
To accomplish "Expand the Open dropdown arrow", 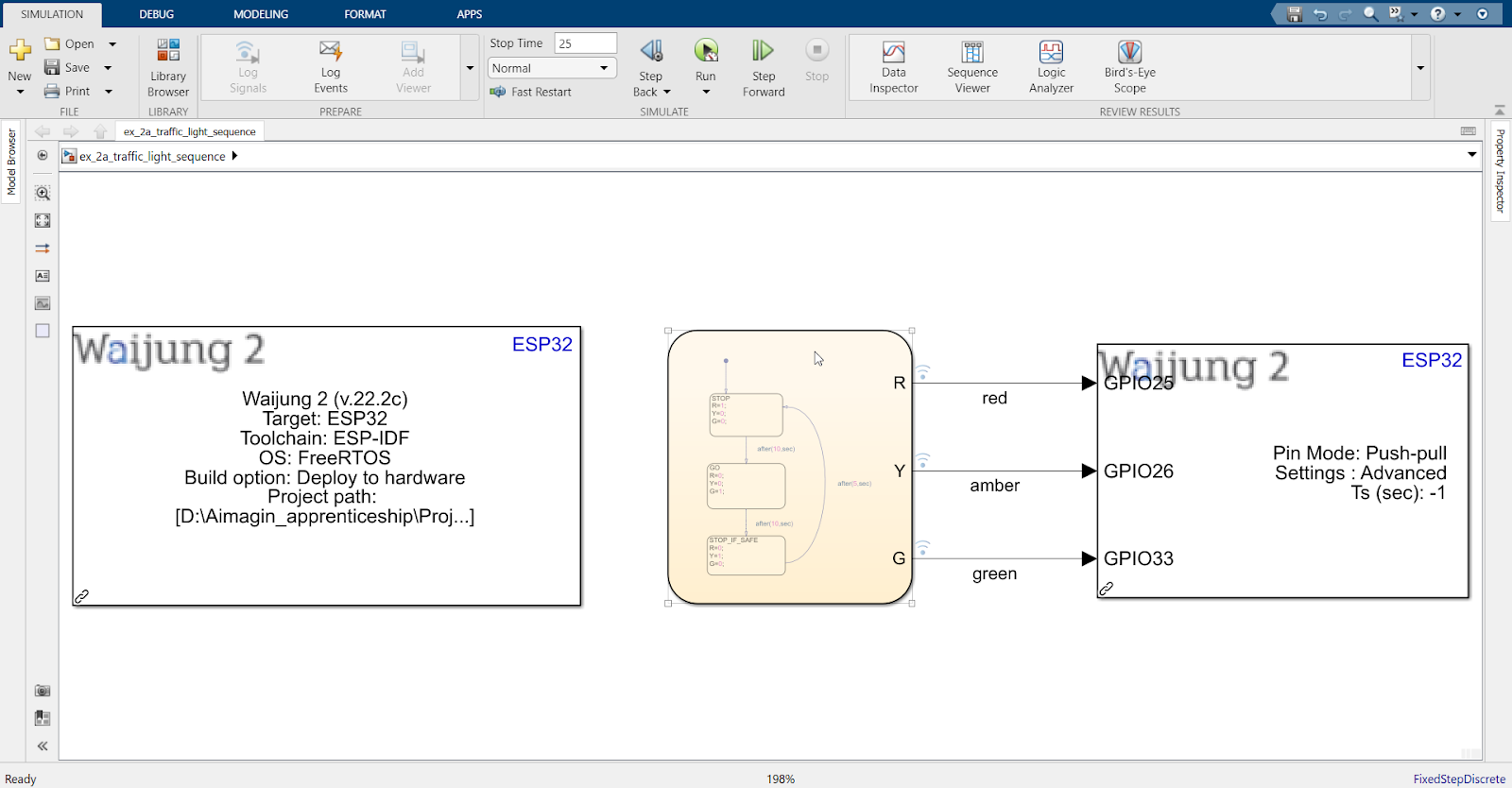I will [x=112, y=43].
